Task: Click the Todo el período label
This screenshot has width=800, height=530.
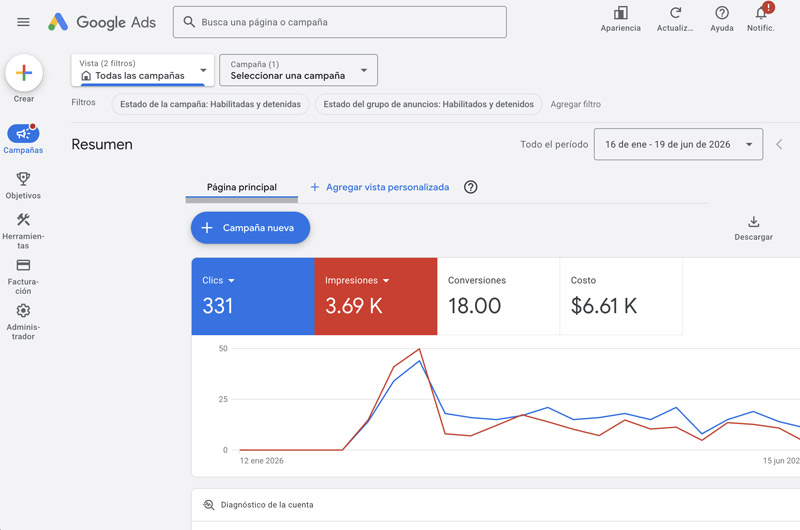Action: tap(554, 144)
